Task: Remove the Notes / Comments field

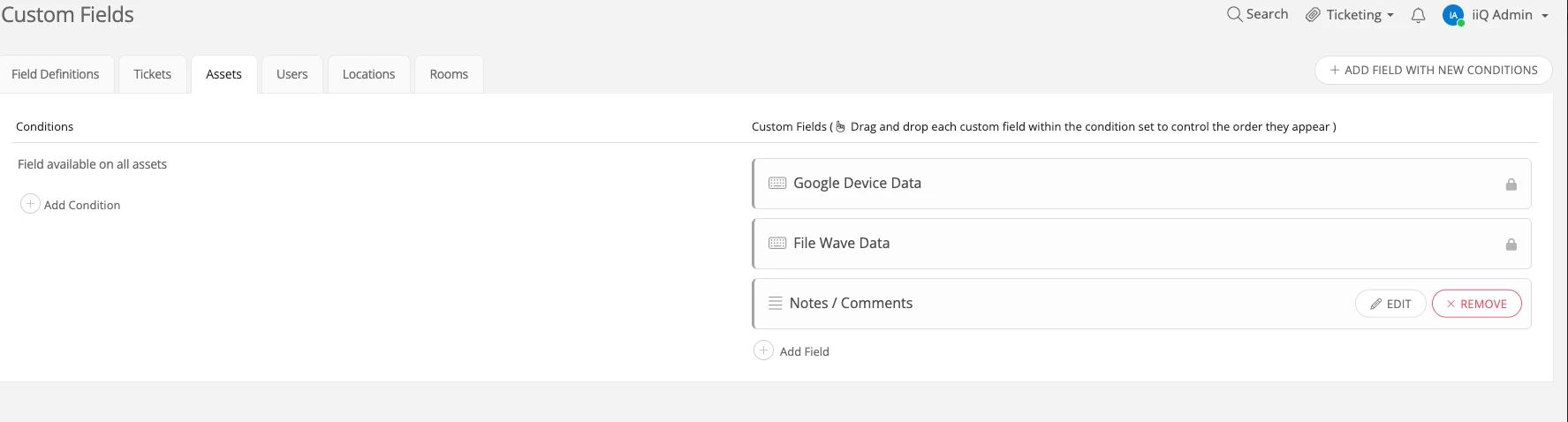Action: pos(1476,304)
